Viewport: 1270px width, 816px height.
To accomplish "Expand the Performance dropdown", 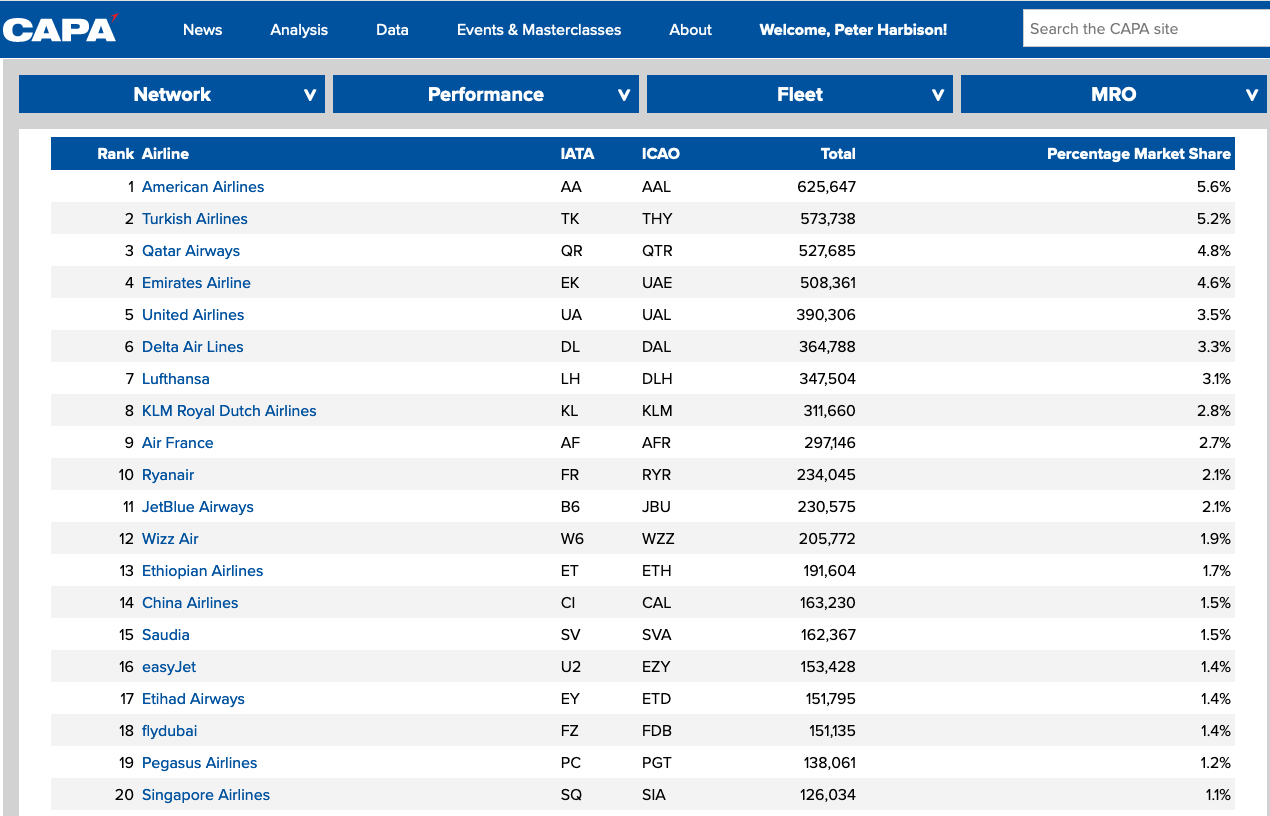I will coord(486,94).
